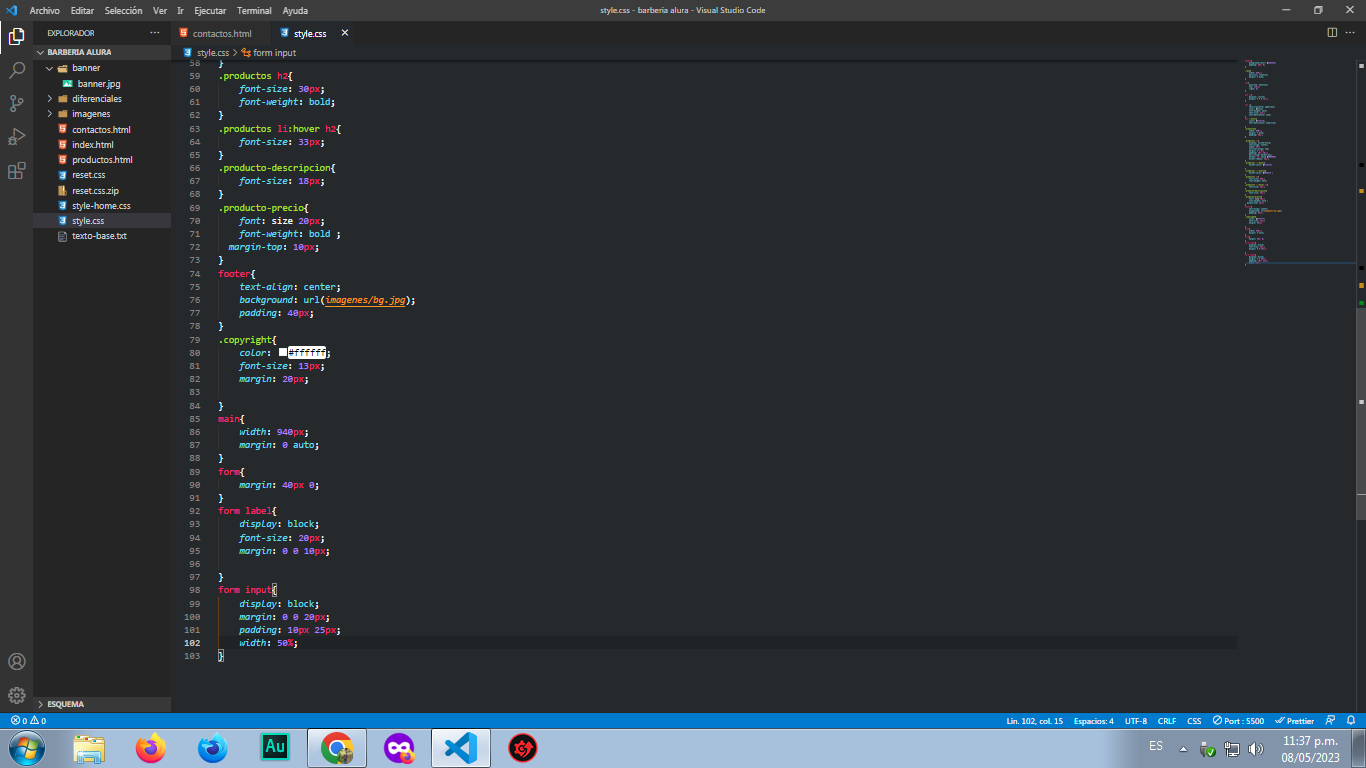Viewport: 1366px width, 768px height.
Task: Expand the ESQUEMA outline section
Action: pos(102,704)
